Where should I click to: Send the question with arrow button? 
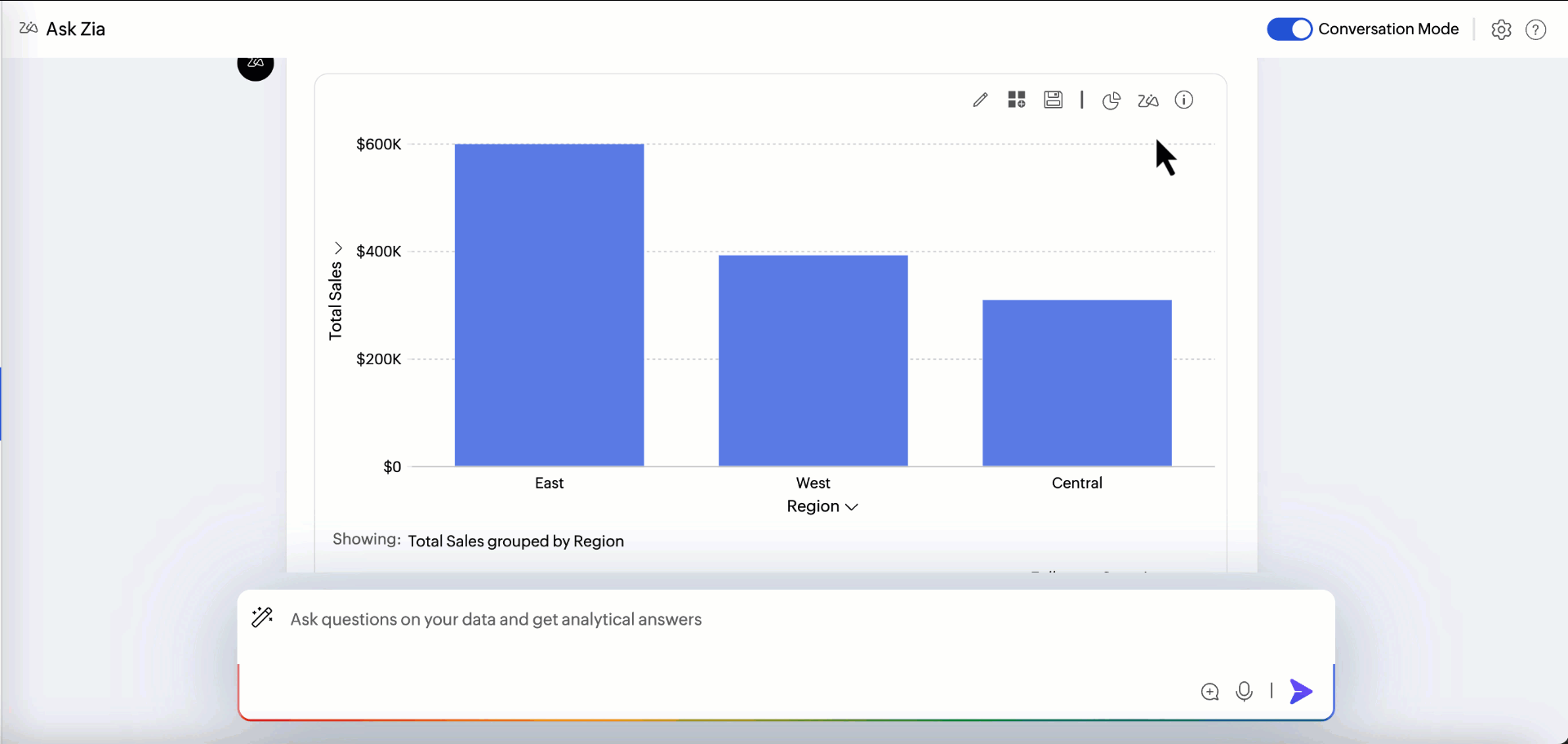pyautogui.click(x=1301, y=692)
